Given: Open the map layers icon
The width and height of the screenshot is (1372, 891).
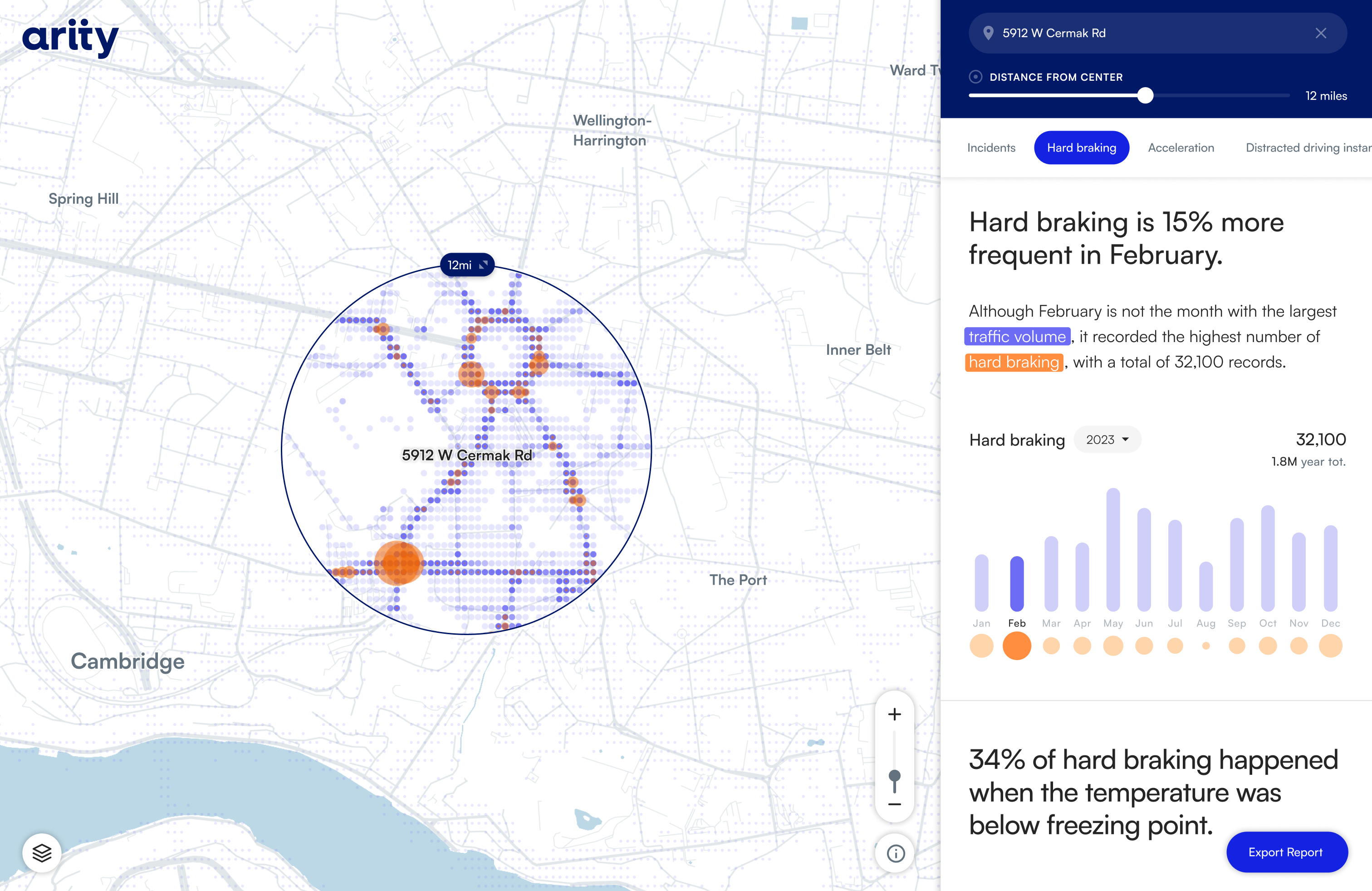Looking at the screenshot, I should [41, 852].
